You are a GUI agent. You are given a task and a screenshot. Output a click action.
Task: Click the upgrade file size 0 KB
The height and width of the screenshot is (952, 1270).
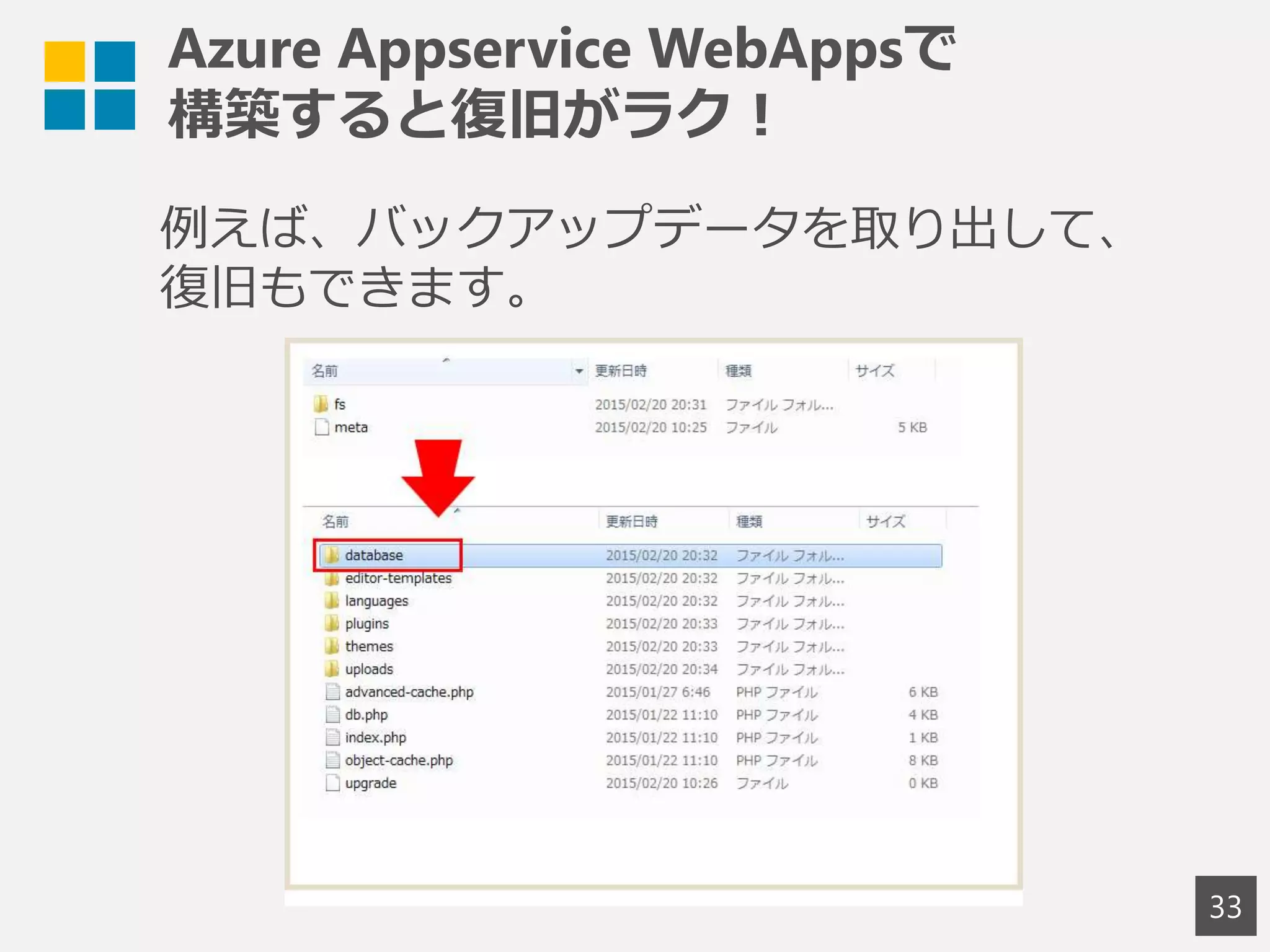[923, 783]
